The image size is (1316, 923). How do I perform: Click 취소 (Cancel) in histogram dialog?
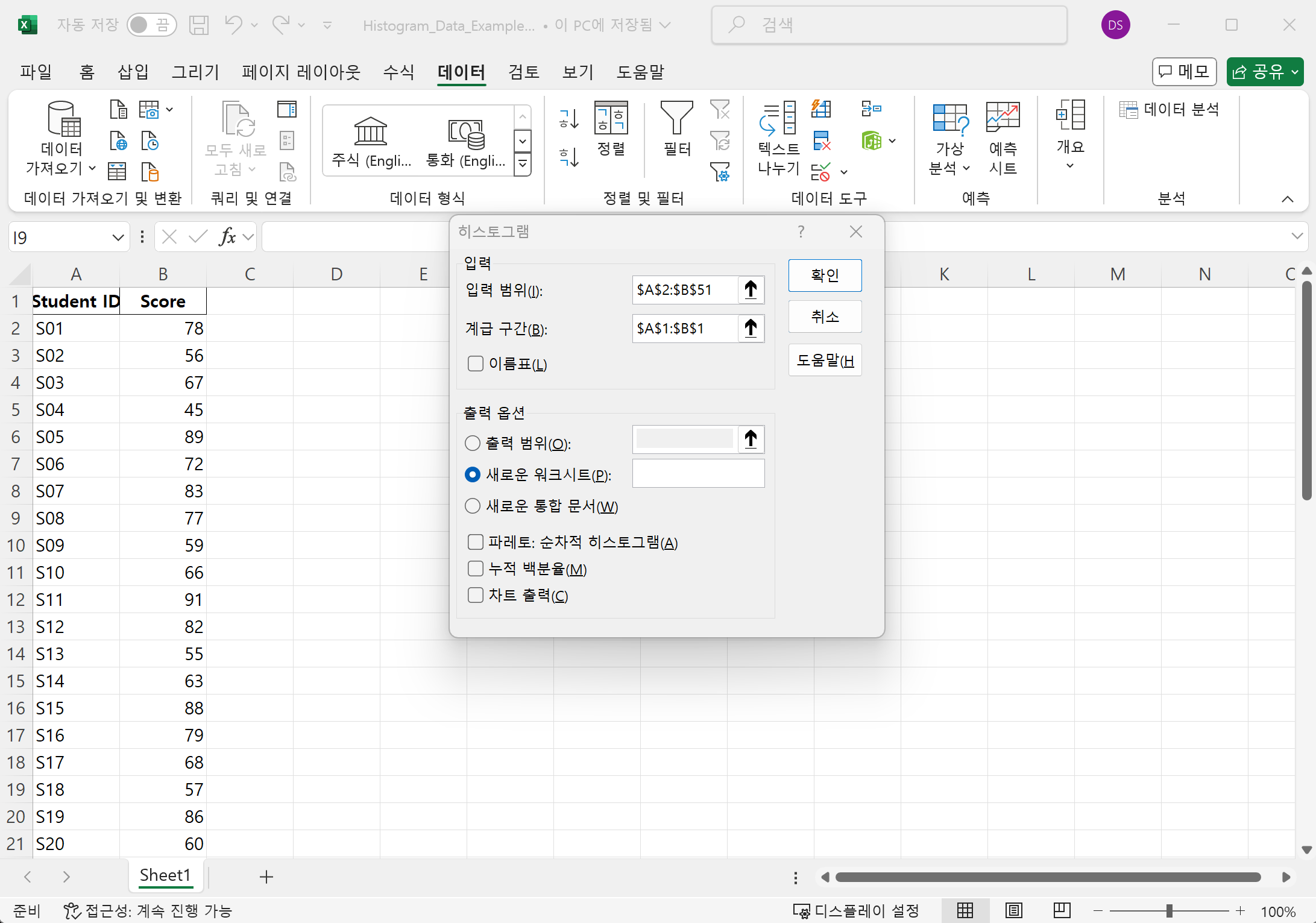[825, 316]
